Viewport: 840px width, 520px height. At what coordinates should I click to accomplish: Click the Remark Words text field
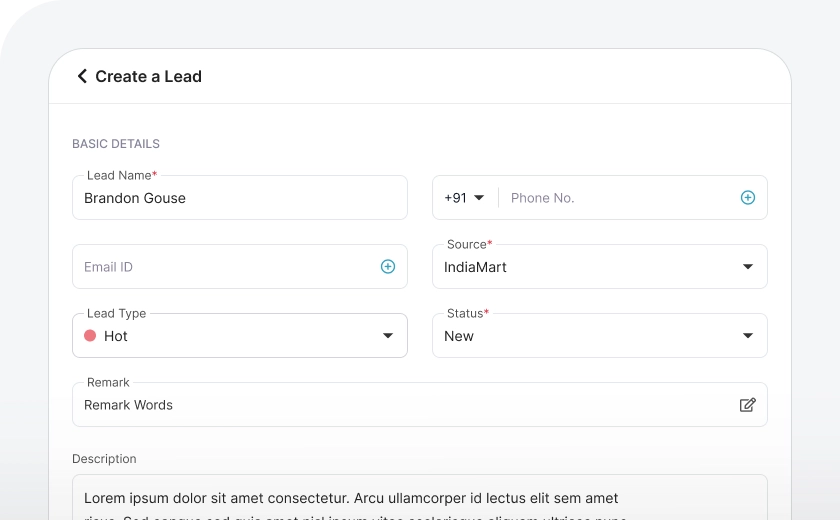(x=400, y=405)
